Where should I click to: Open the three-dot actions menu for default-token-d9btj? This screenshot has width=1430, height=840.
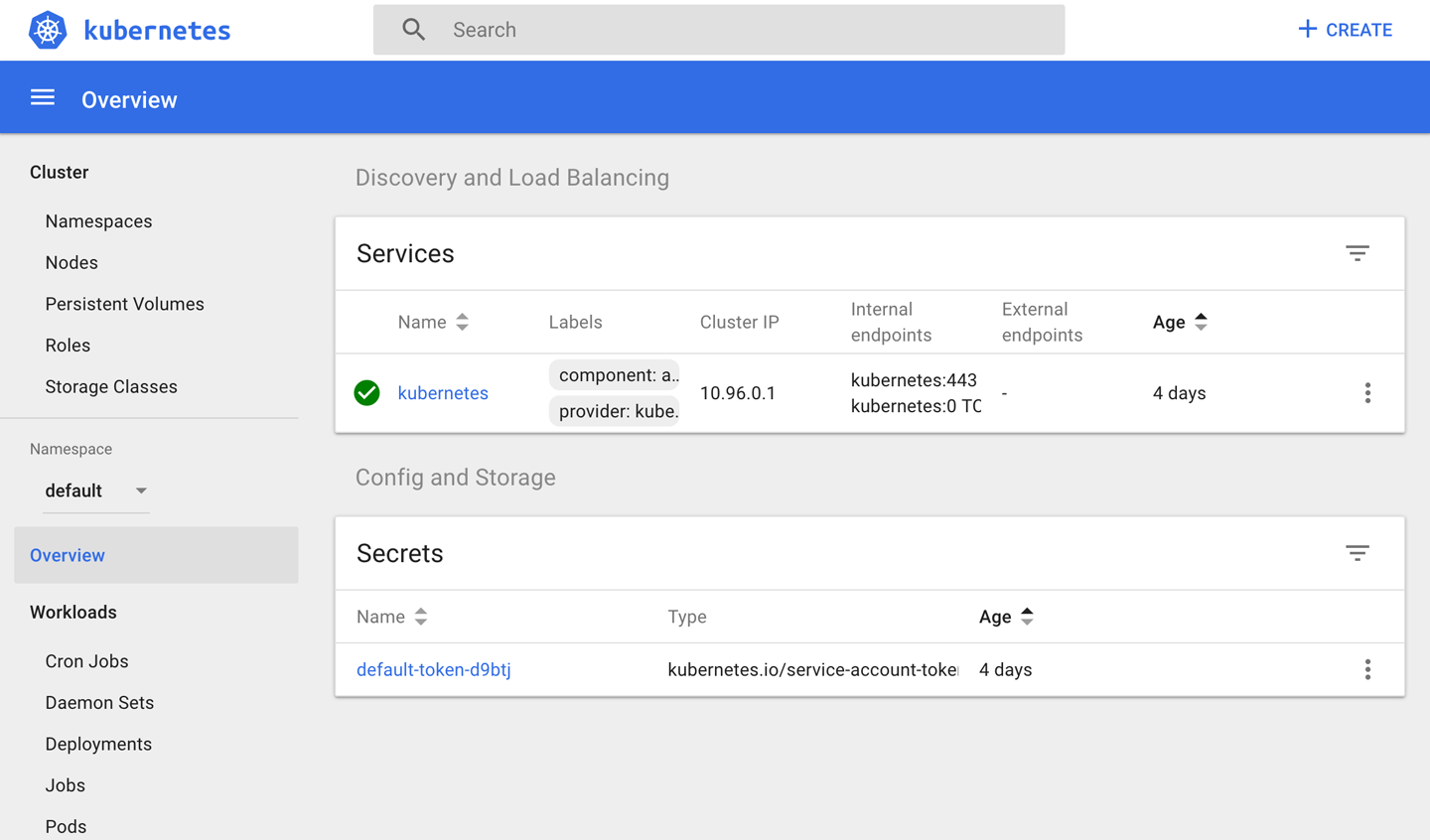point(1368,669)
